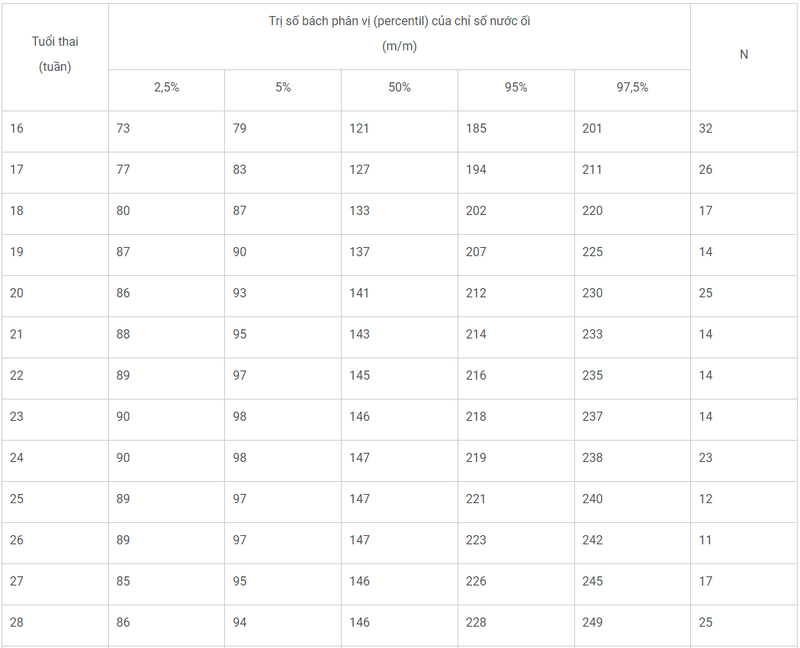The height and width of the screenshot is (648, 800).
Task: Select the 50% column header
Action: click(x=399, y=87)
